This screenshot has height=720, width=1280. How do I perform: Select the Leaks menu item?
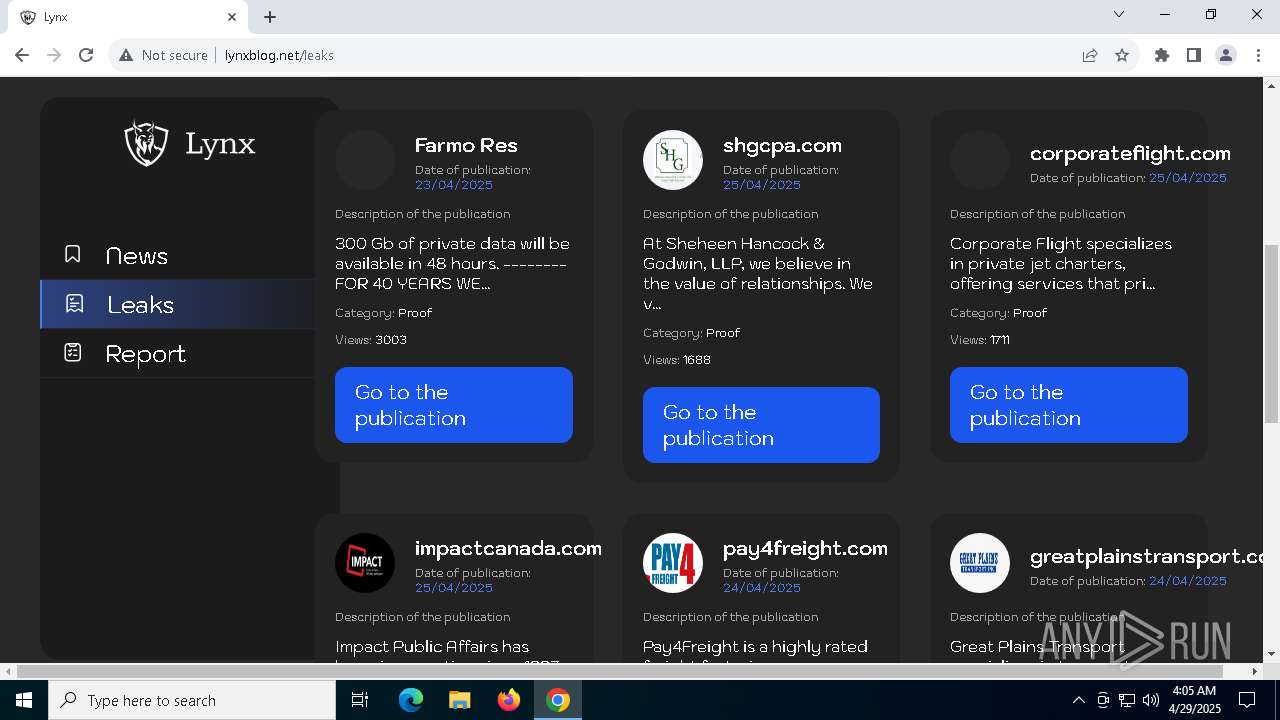(x=177, y=304)
